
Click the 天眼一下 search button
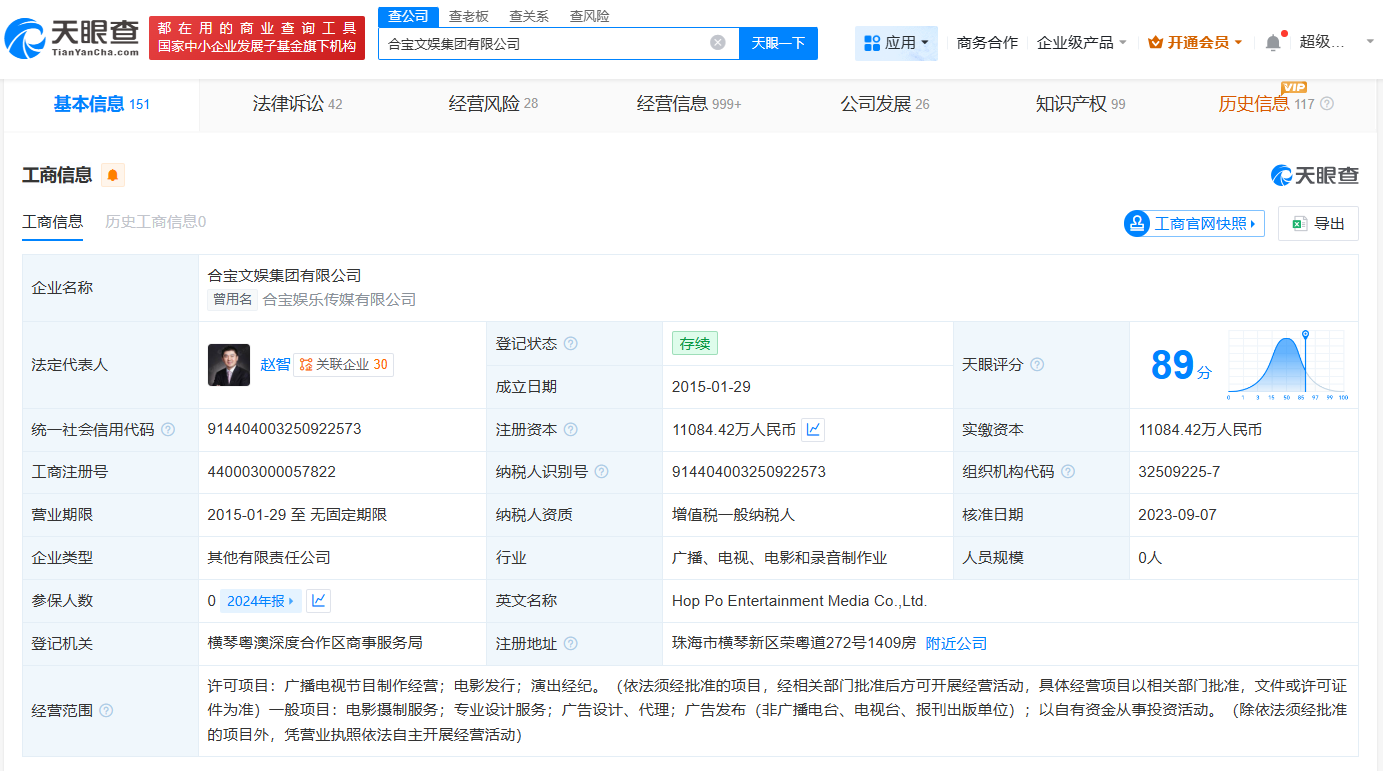point(778,43)
